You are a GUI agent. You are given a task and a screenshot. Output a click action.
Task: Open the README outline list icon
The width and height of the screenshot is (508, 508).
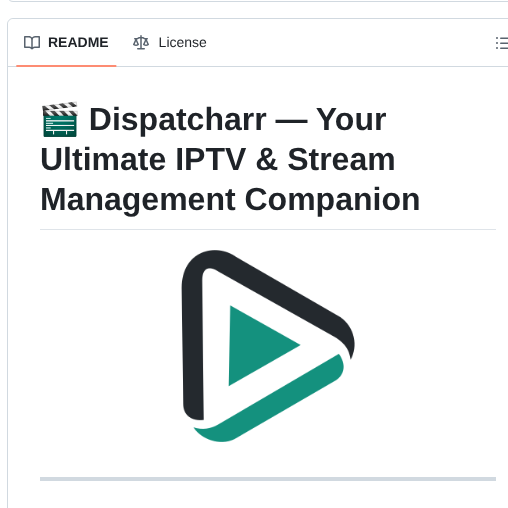pos(502,43)
